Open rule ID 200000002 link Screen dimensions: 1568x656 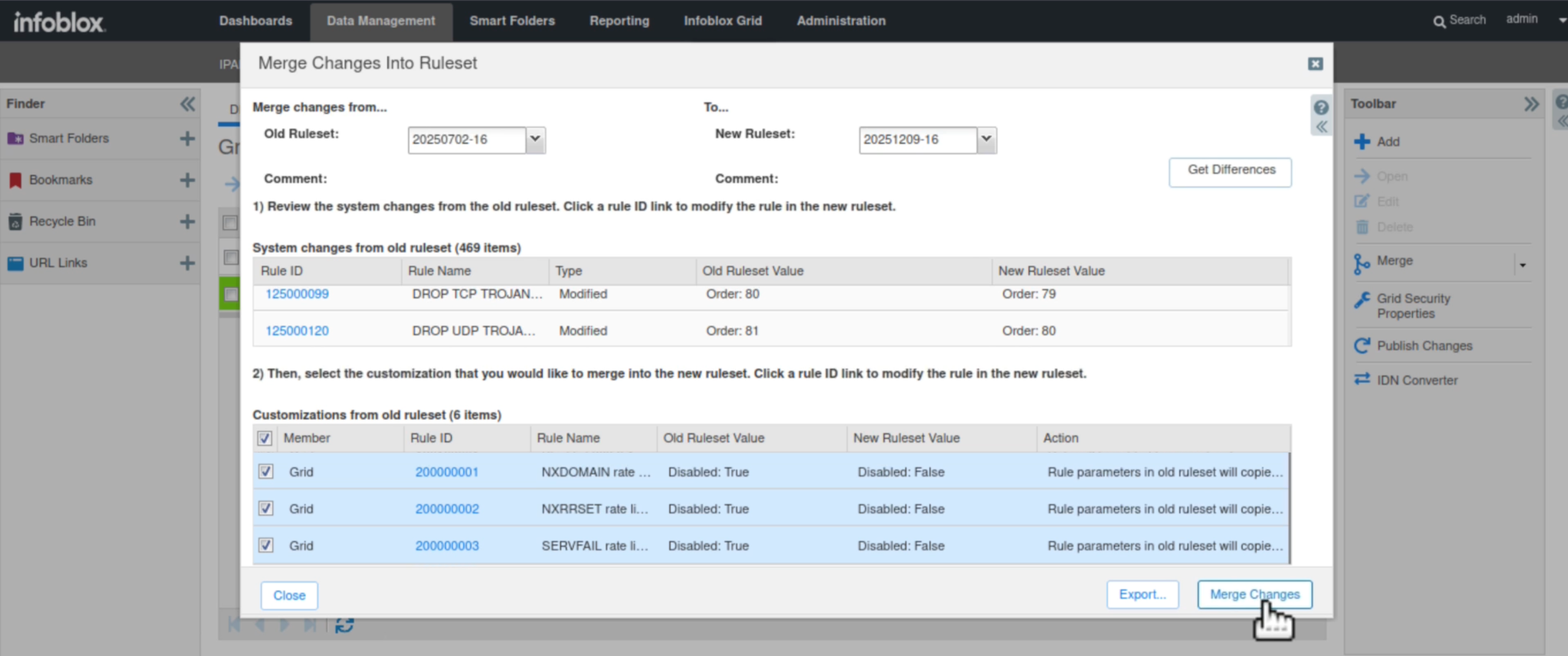pos(447,509)
